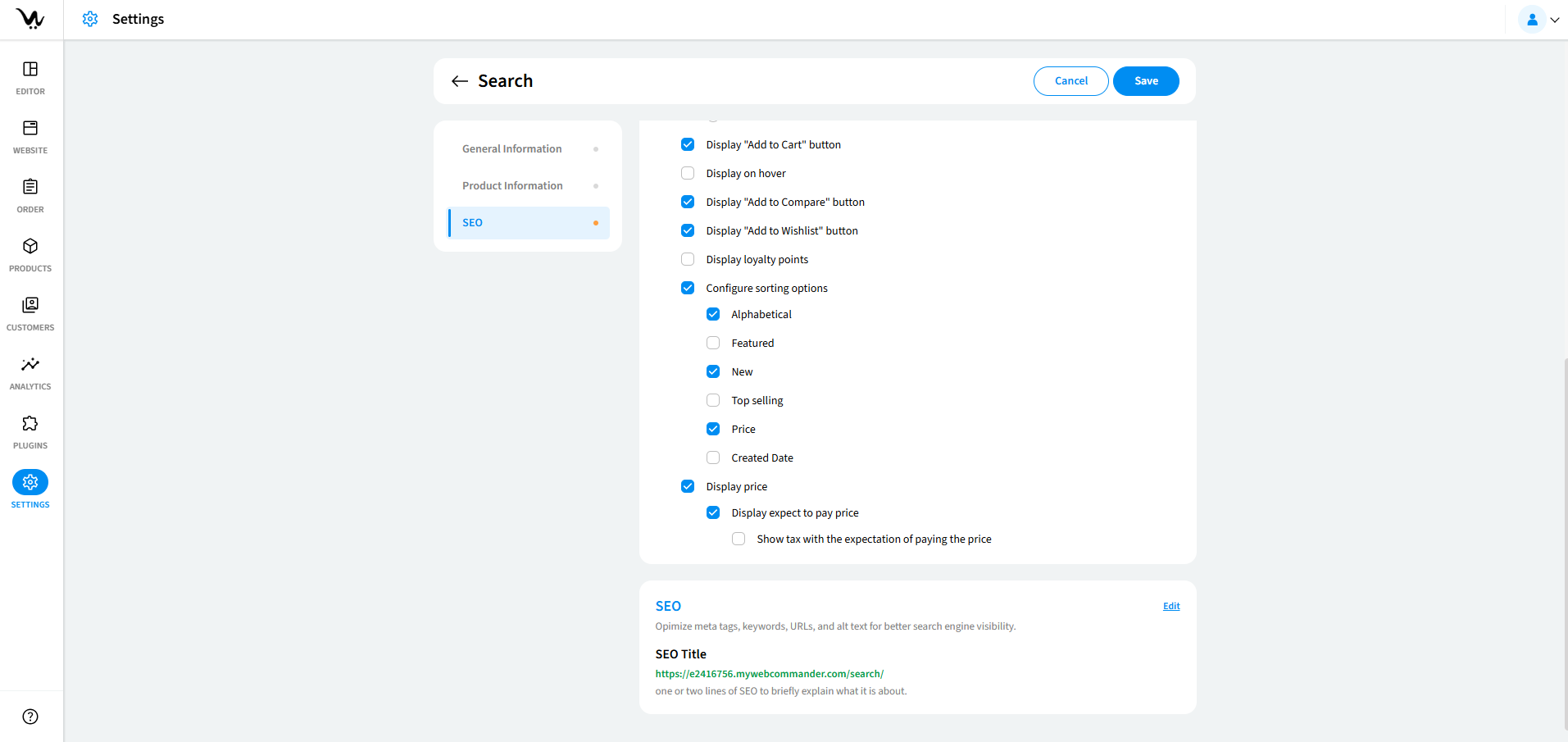Open Customers from the sidebar
Viewport: 1568px width, 742px height.
pyautogui.click(x=30, y=306)
